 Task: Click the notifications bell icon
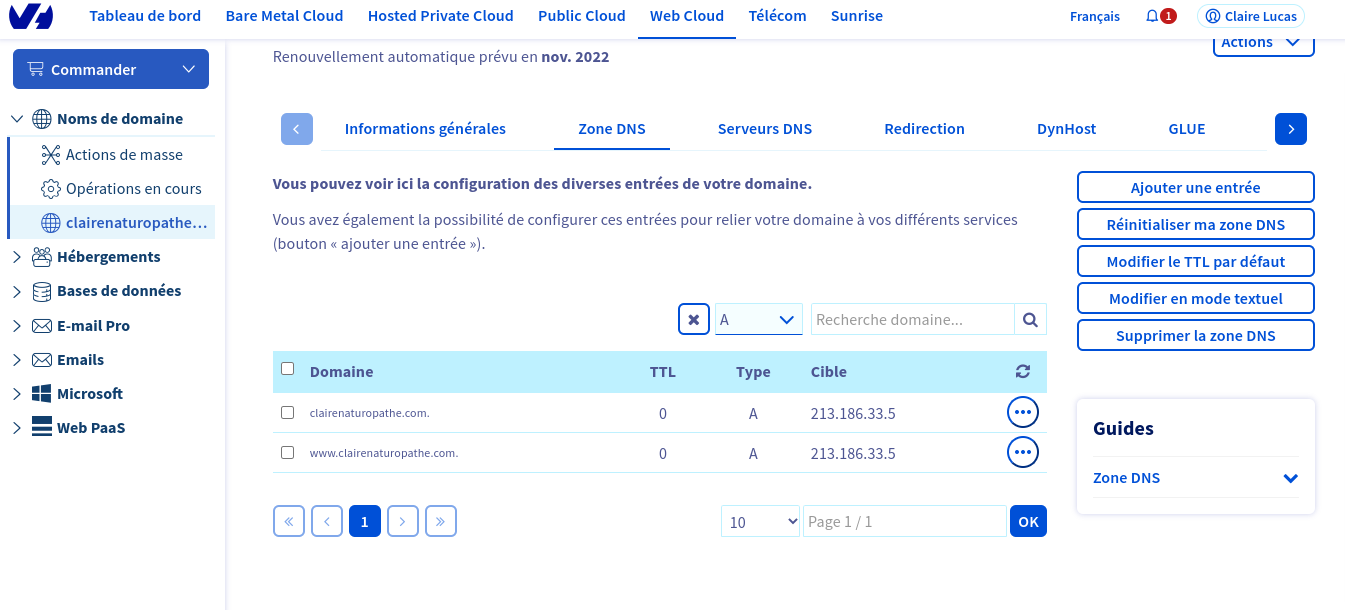click(1153, 17)
